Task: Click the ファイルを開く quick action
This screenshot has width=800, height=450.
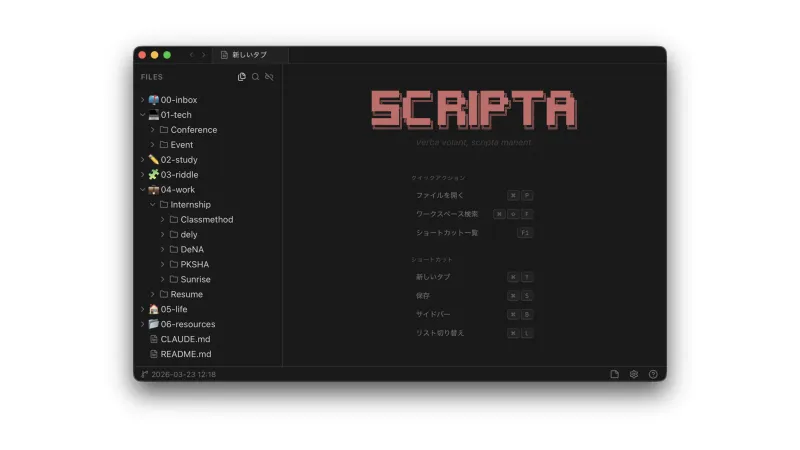Action: (x=473, y=195)
